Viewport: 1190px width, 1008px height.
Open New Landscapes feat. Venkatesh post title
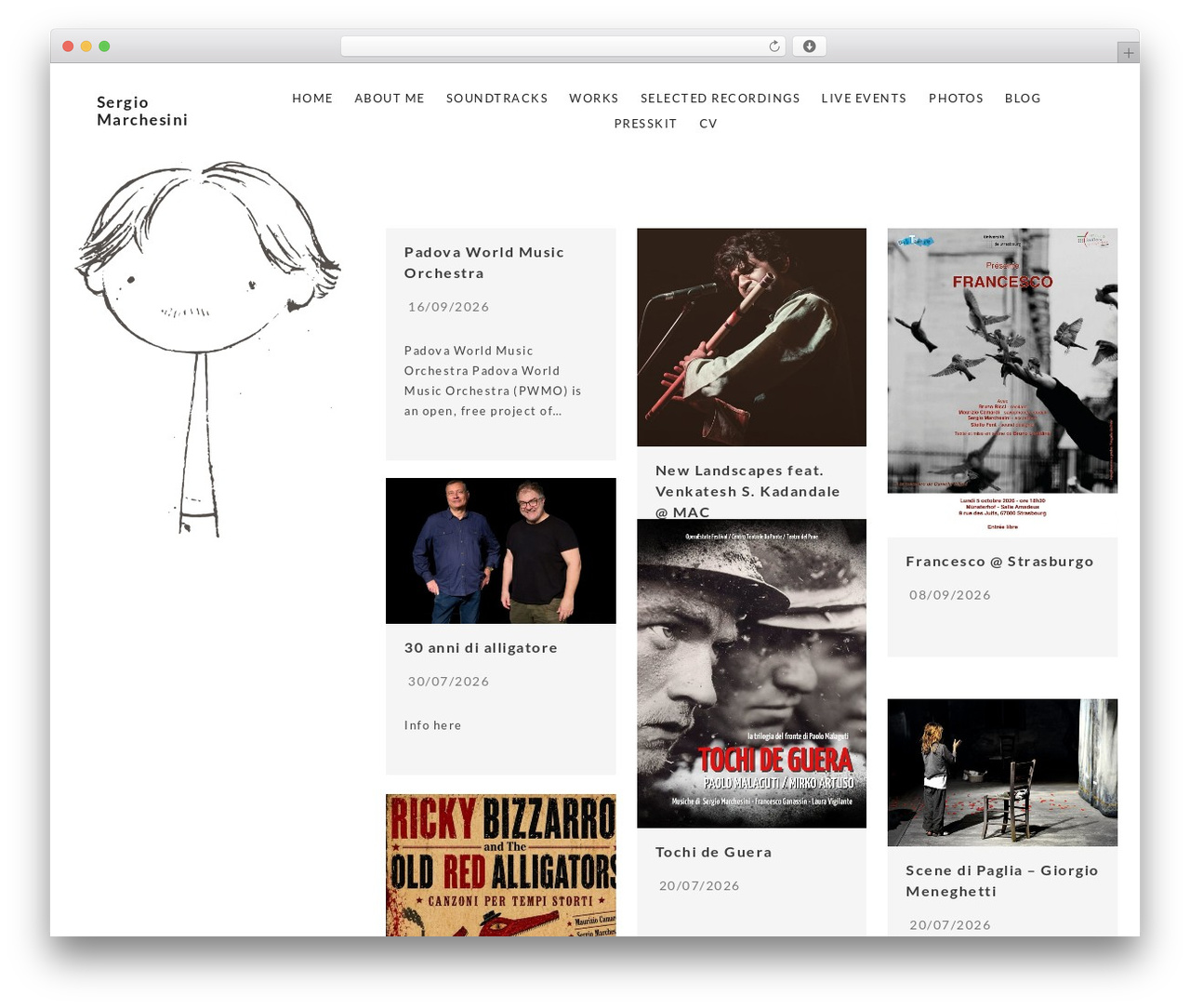point(747,491)
